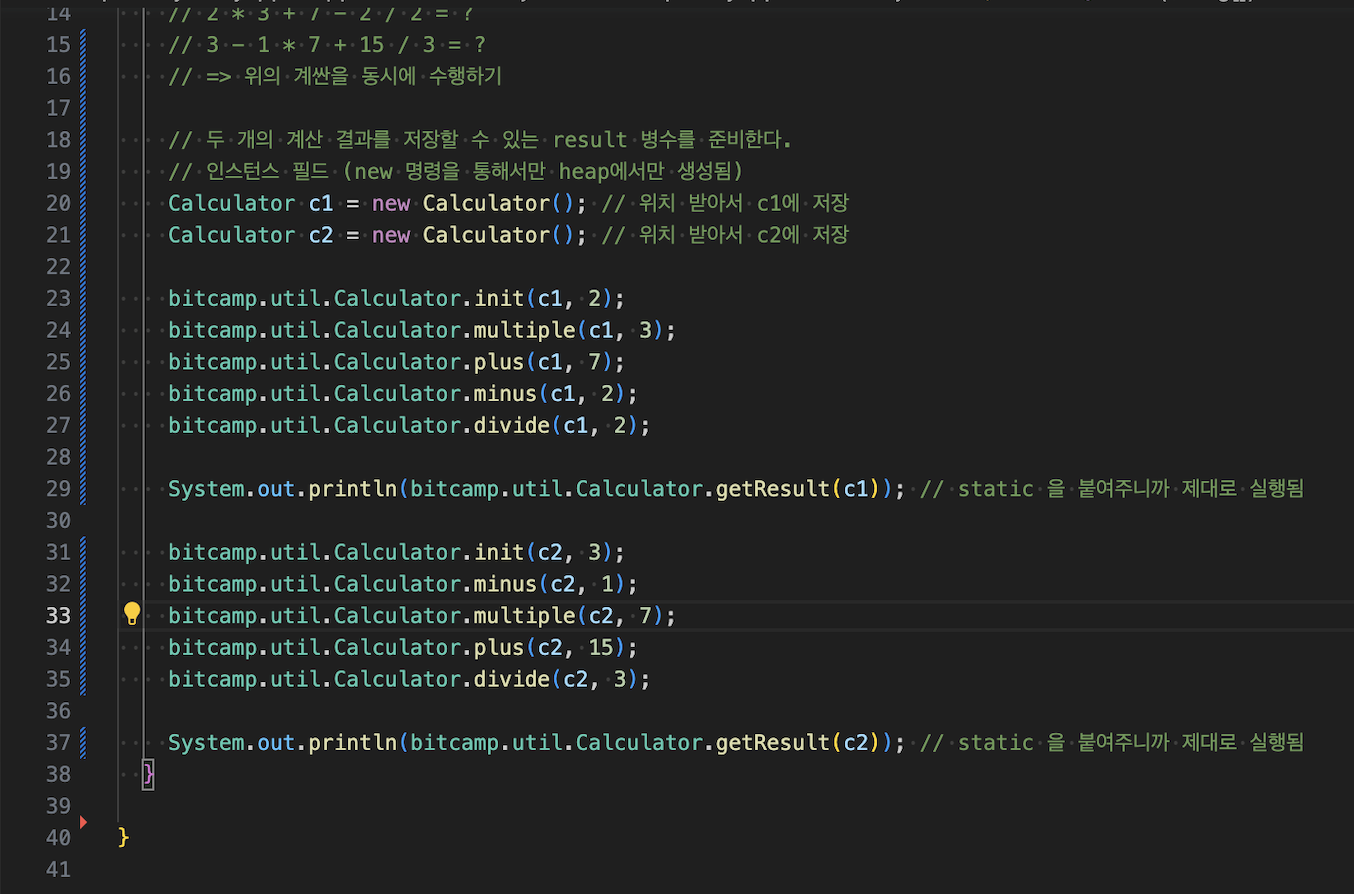Click 'getResult' in the getResult(c2) statement
1354x894 pixels.
tap(773, 743)
